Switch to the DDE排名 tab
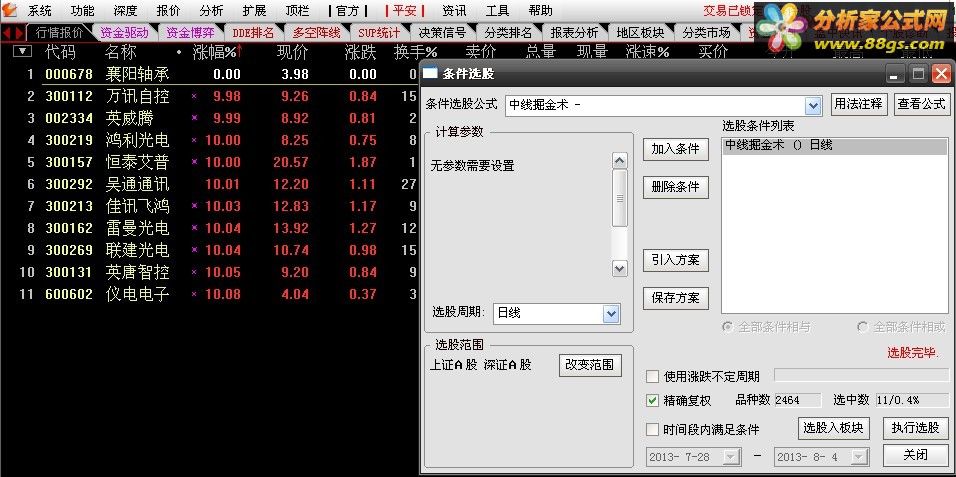Screen dimensions: 956x477 coord(253,33)
